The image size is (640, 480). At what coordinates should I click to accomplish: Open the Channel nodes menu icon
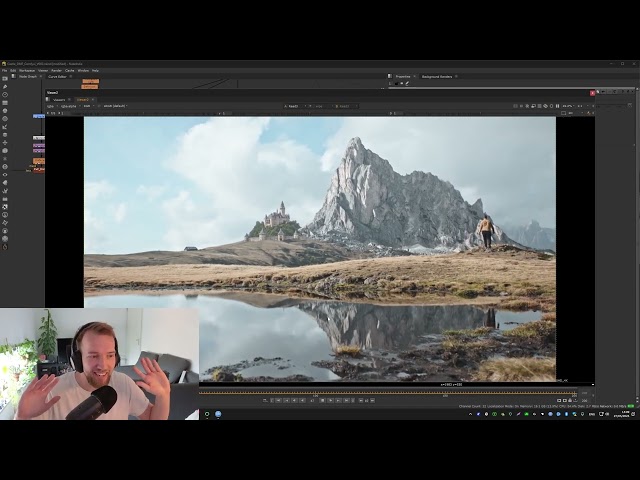(5, 103)
